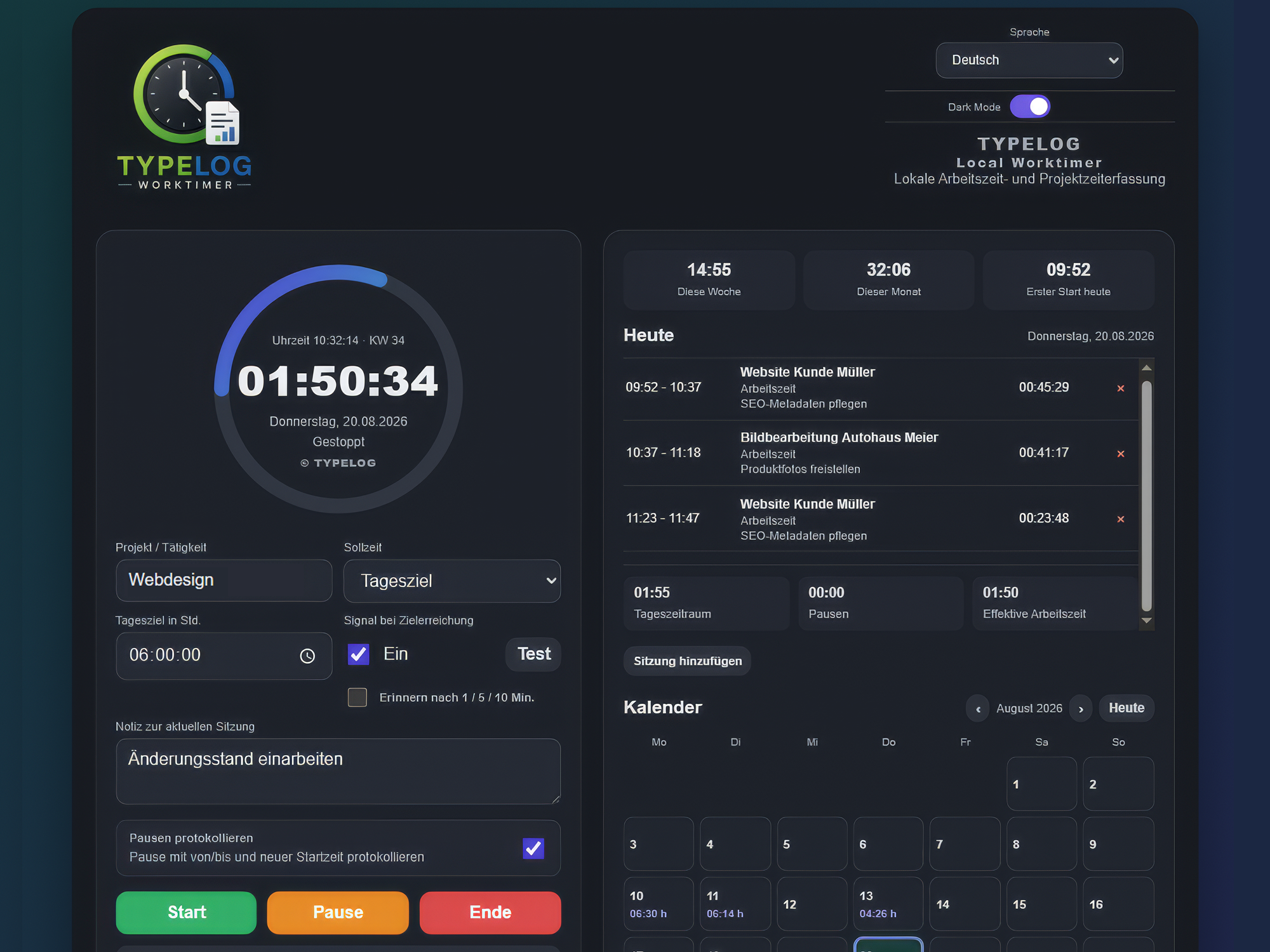1270x952 pixels.
Task: Click the Tageszeitraum 01:55 card
Action: pos(706,604)
